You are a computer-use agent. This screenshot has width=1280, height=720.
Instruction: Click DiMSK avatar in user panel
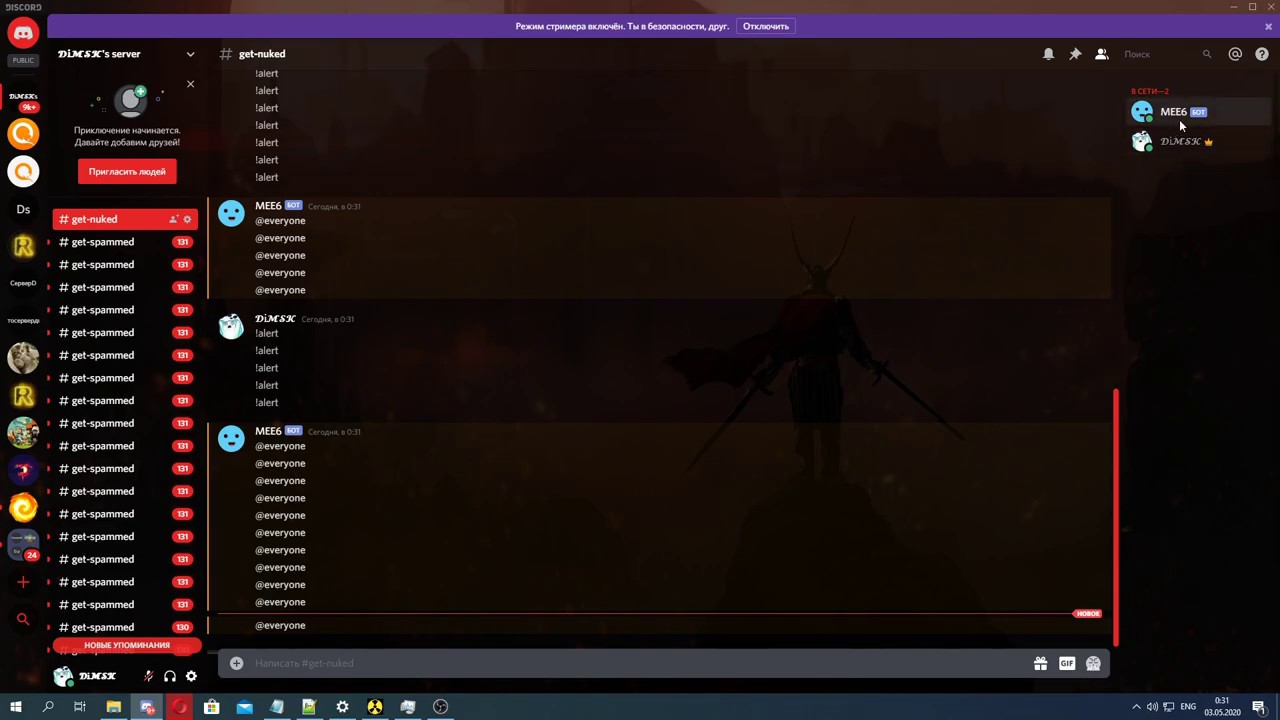(63, 676)
